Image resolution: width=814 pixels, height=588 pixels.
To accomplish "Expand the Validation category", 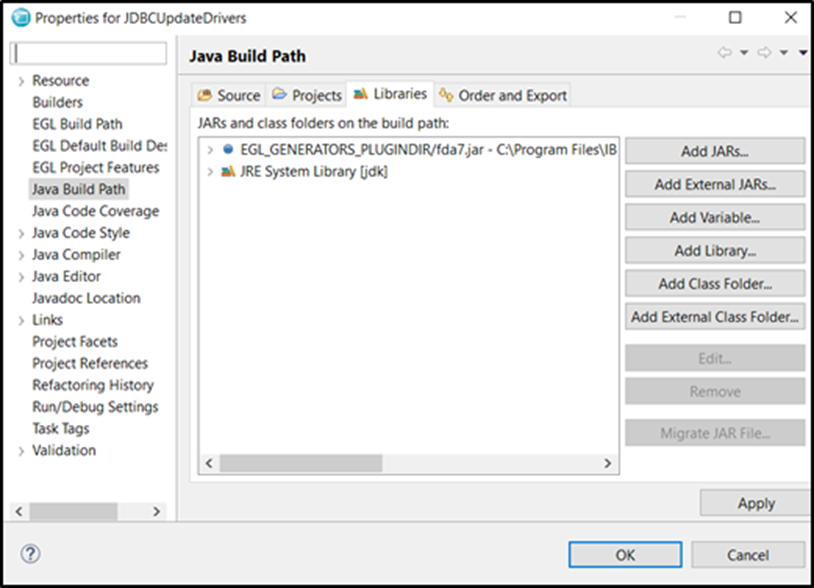I will [21, 451].
